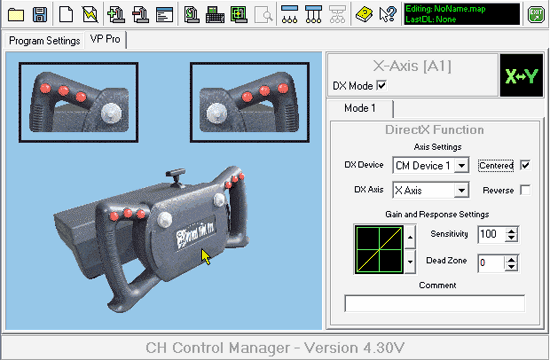Select the left yoke handle thumbnail
550x360 pixels.
(x=79, y=102)
